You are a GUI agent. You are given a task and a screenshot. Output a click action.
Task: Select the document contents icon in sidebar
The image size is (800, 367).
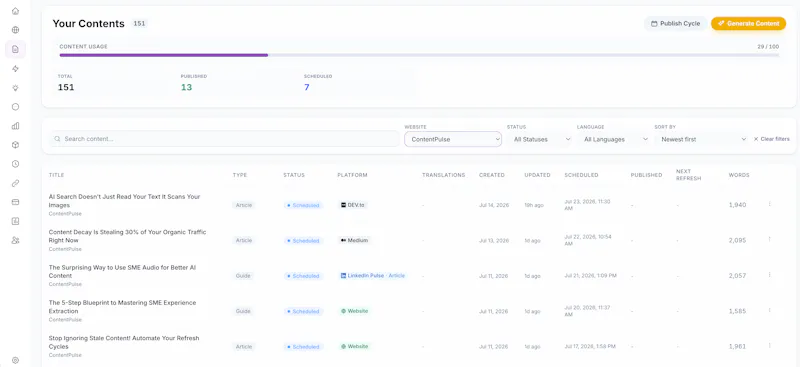point(15,50)
